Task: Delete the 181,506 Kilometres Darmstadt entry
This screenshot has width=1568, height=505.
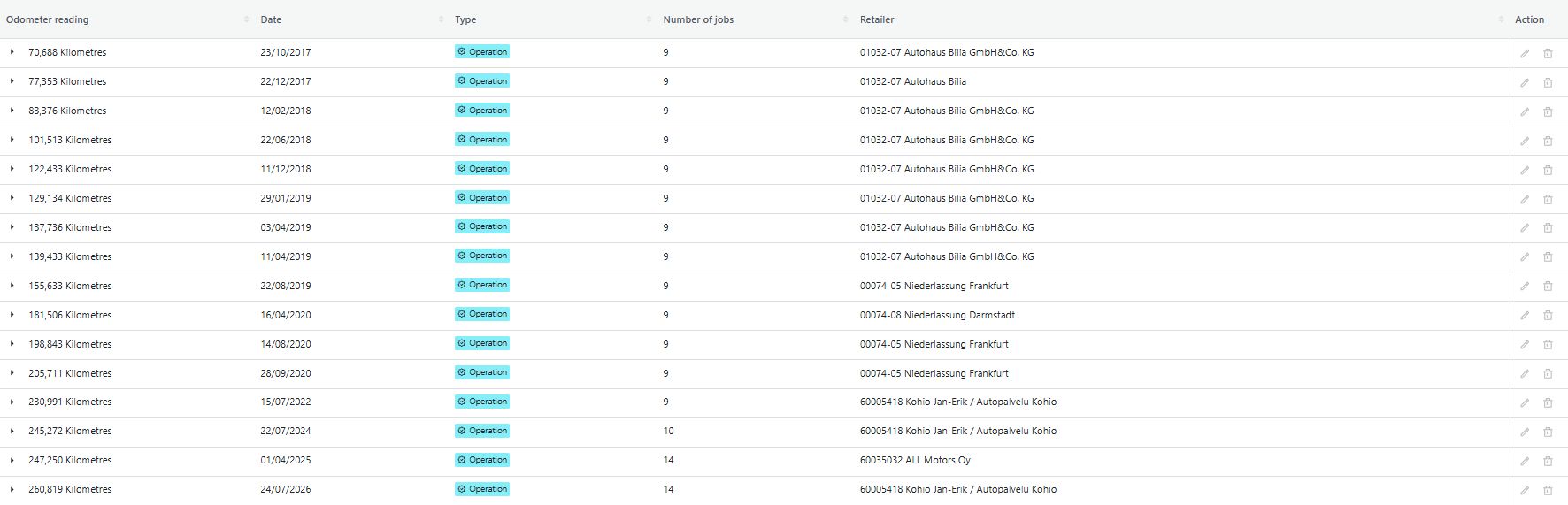Action: click(1548, 316)
